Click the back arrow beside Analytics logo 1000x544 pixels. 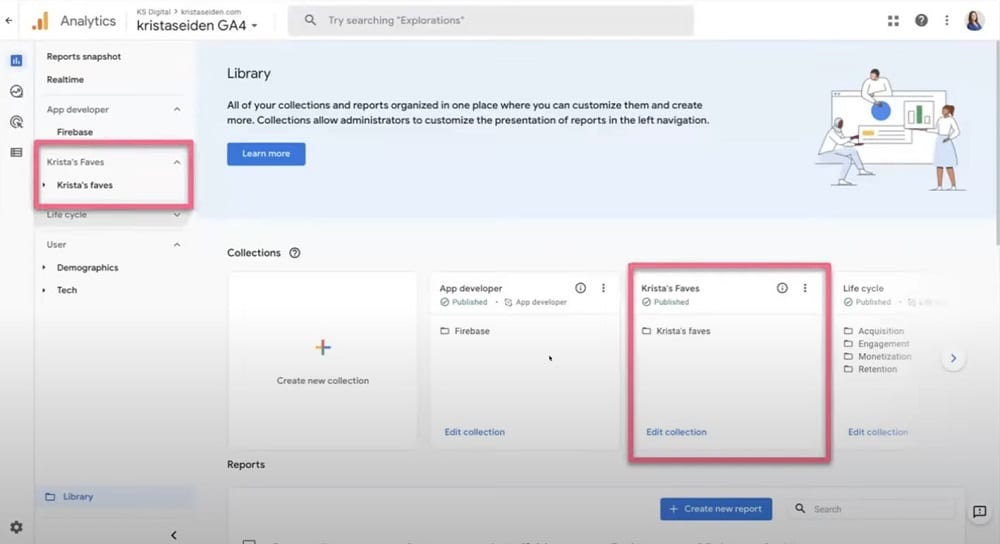(x=9, y=20)
